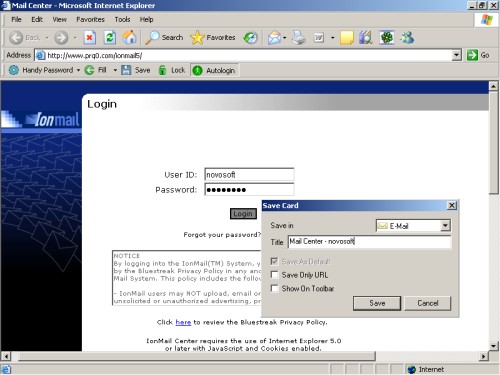Click the 'here' privacy policy link
Viewport: 500px width, 375px height.
183,322
